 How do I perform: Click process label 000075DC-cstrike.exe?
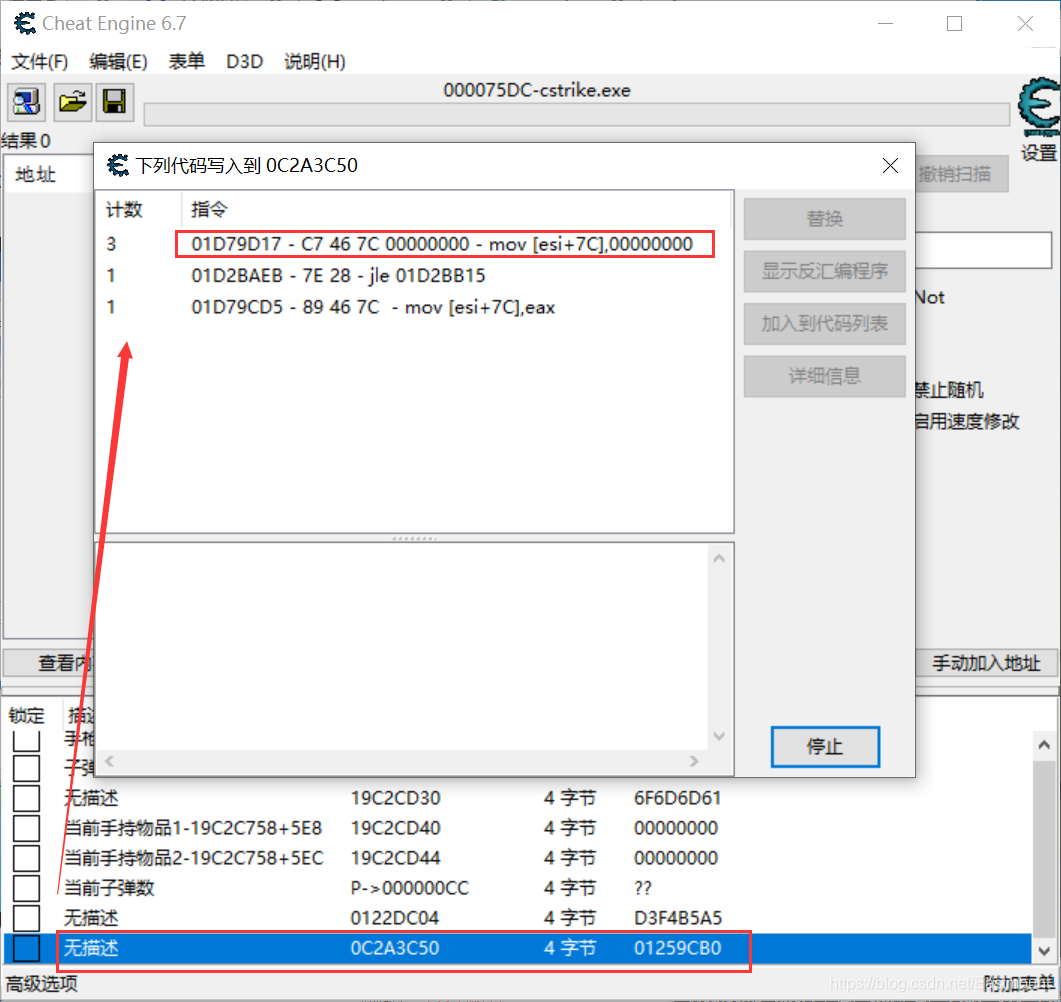coord(537,90)
